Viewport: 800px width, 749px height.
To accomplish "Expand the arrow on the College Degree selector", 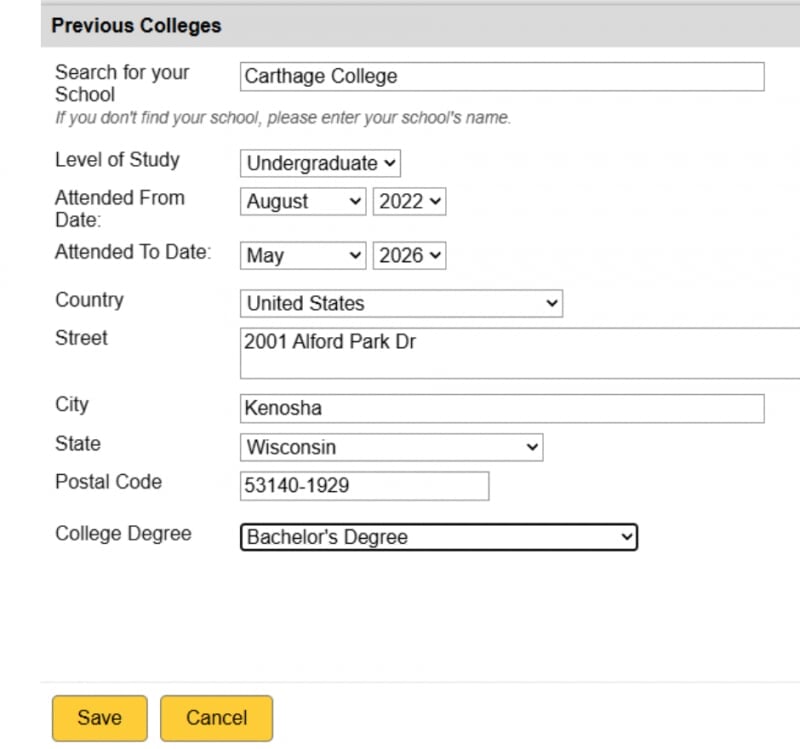I will coord(625,537).
